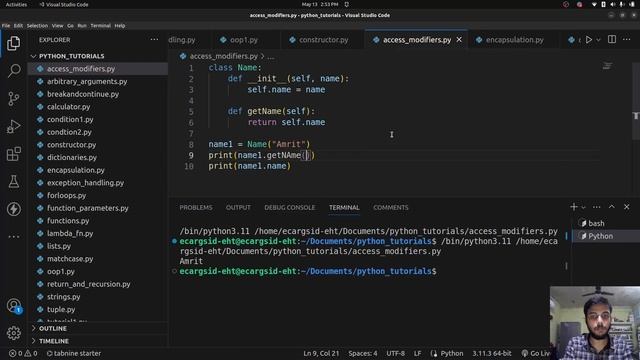Image resolution: width=640 pixels, height=360 pixels.
Task: Open the File menu
Action: [6, 26]
